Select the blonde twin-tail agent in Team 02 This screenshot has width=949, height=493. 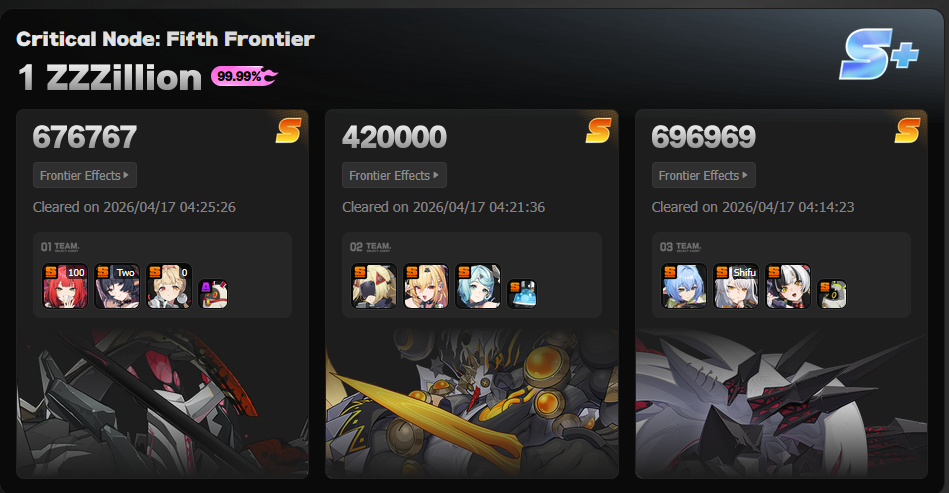[426, 286]
